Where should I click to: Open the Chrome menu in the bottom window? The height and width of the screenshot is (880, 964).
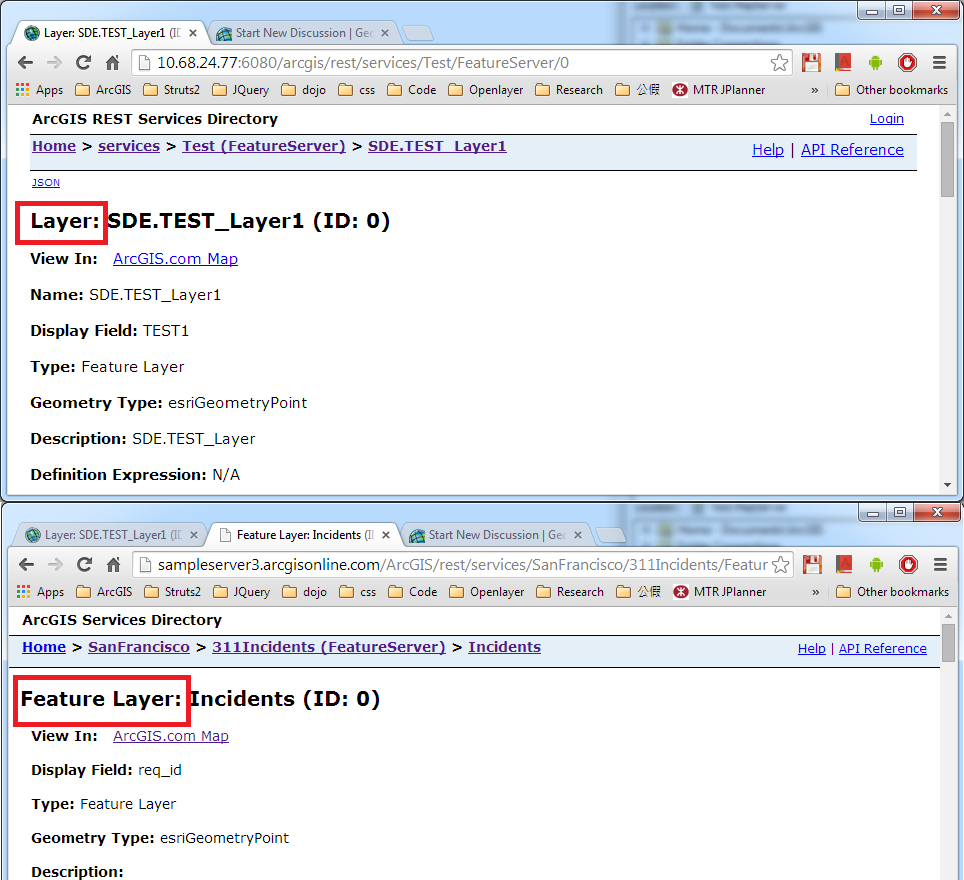point(940,564)
